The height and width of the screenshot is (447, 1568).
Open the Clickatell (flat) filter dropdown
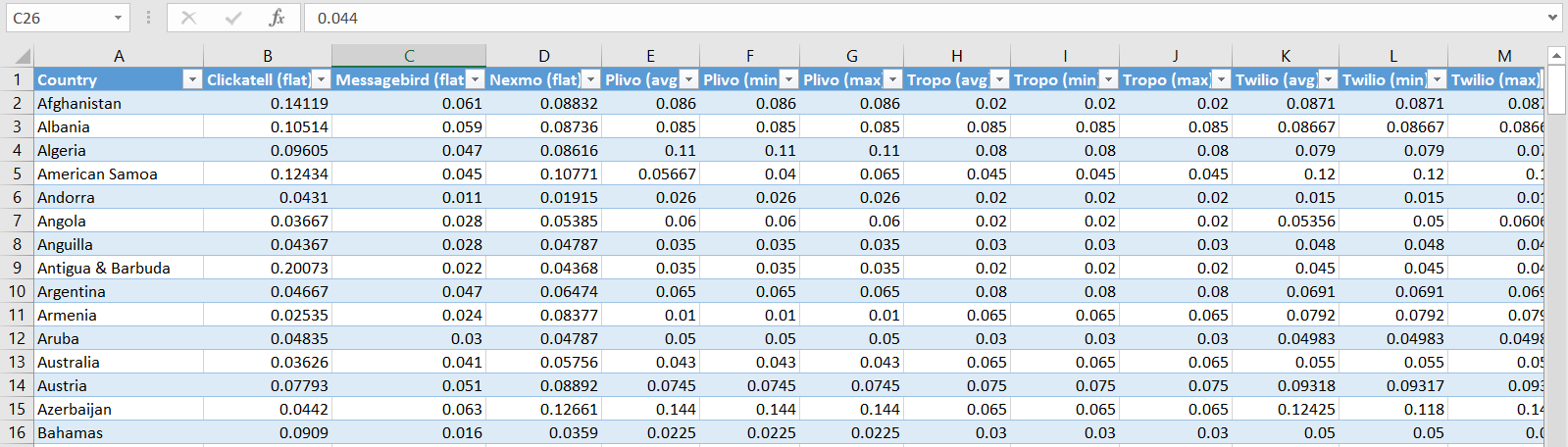[x=321, y=79]
